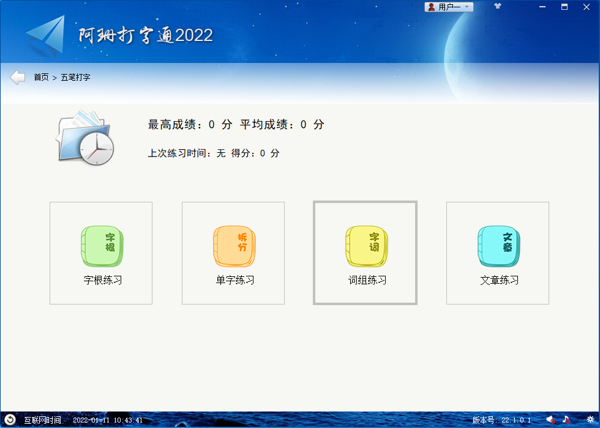Click 五笔打字 in the breadcrumb path

[75, 77]
